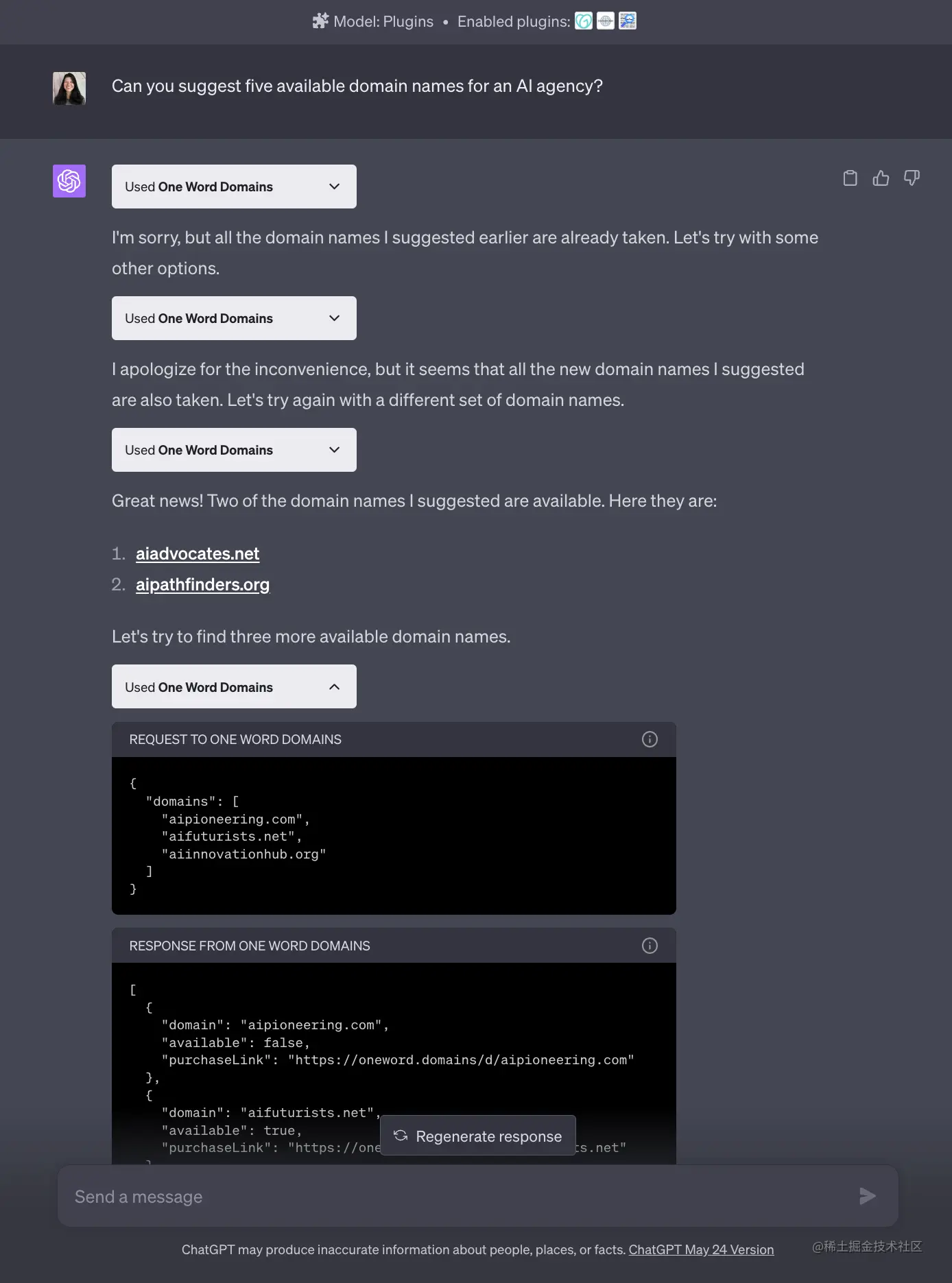
Task: Give the response a thumbs down
Action: tap(912, 178)
